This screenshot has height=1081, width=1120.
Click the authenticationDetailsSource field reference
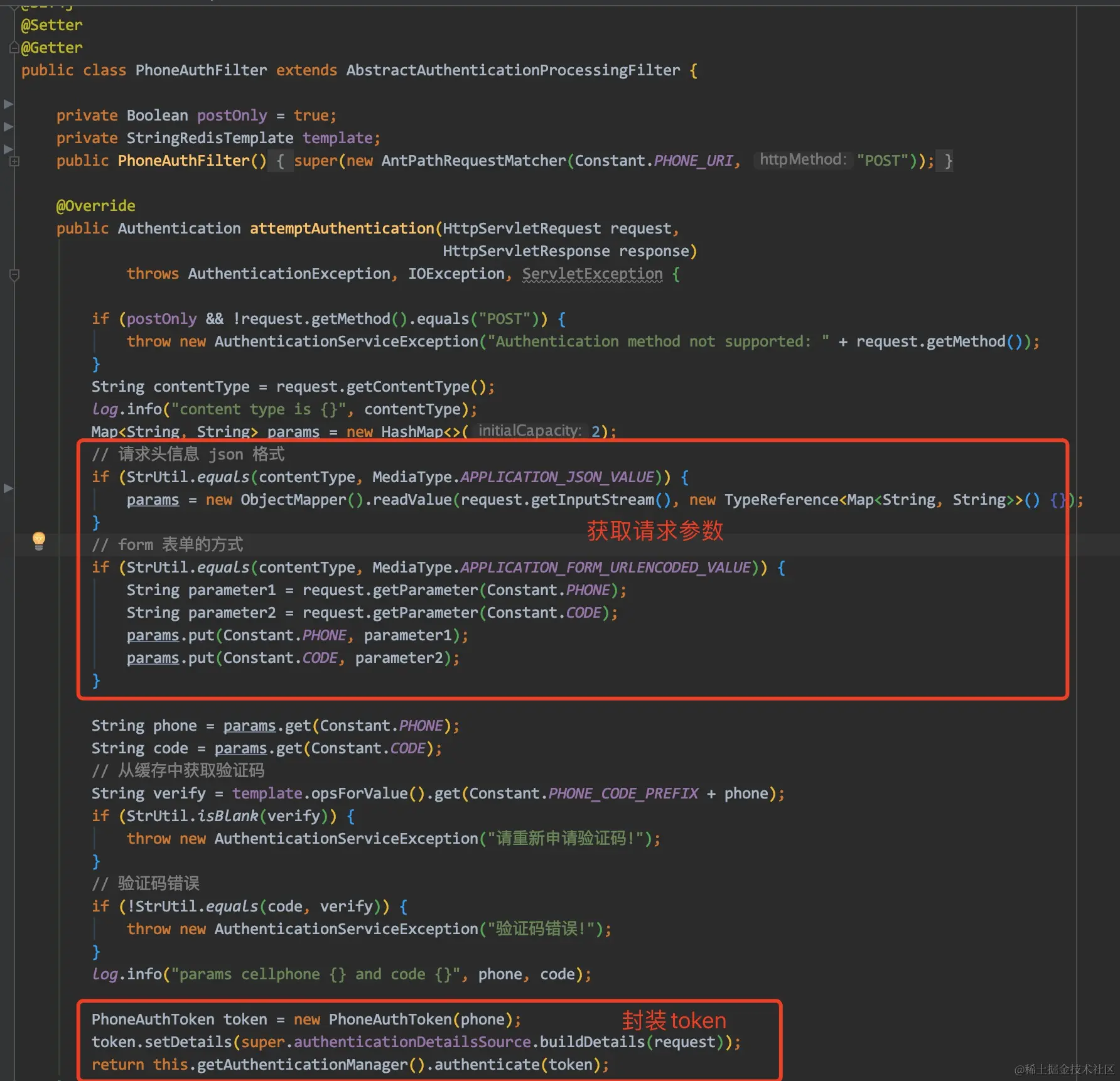click(x=412, y=1042)
